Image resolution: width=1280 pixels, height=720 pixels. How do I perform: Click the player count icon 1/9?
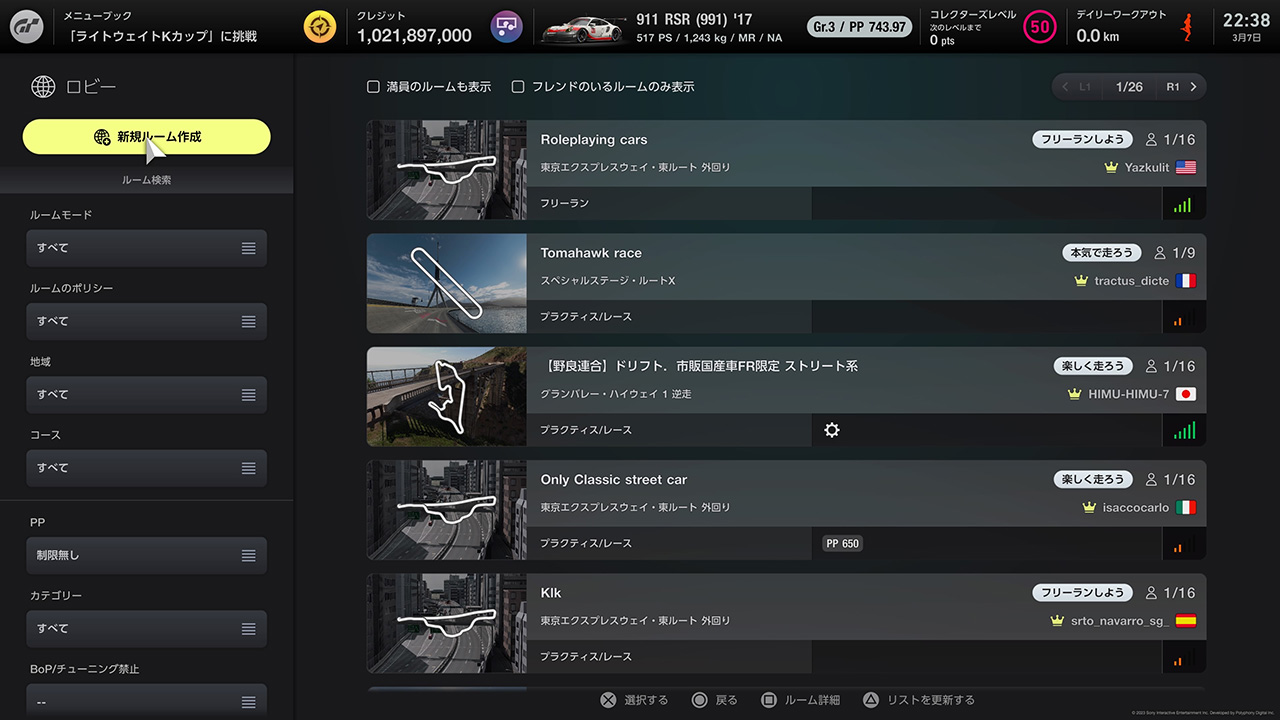[1160, 253]
